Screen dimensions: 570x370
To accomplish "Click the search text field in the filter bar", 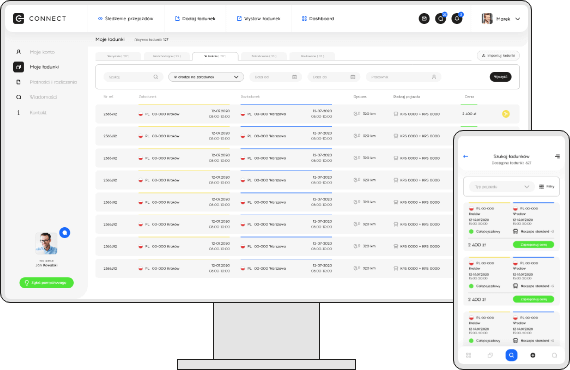I will (133, 77).
